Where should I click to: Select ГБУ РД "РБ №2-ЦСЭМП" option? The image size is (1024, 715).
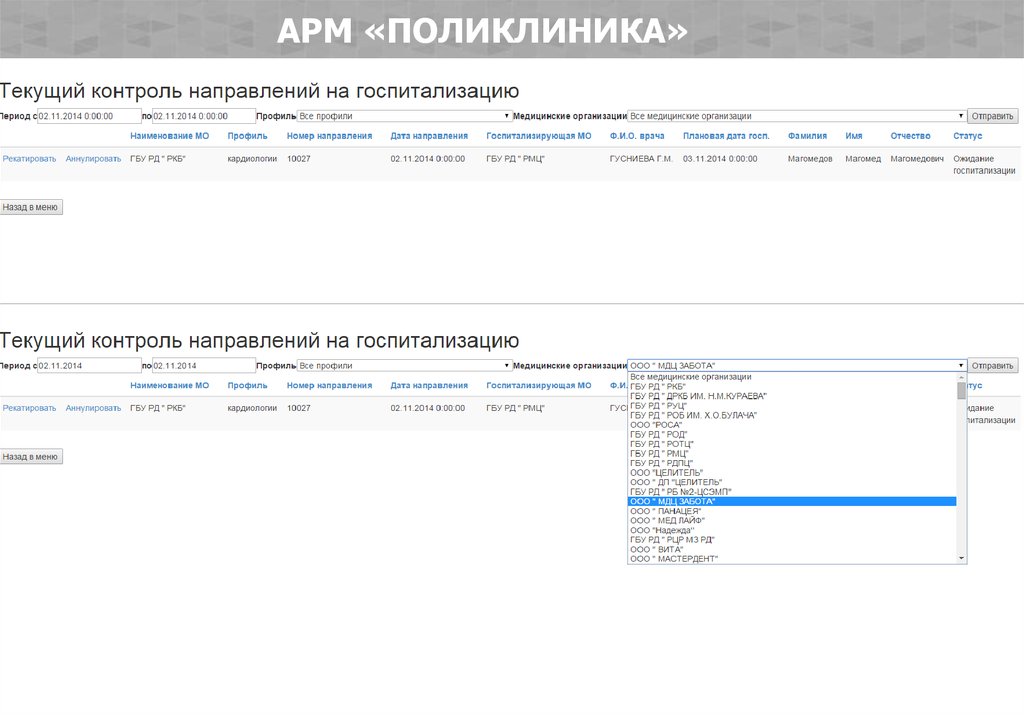point(680,492)
